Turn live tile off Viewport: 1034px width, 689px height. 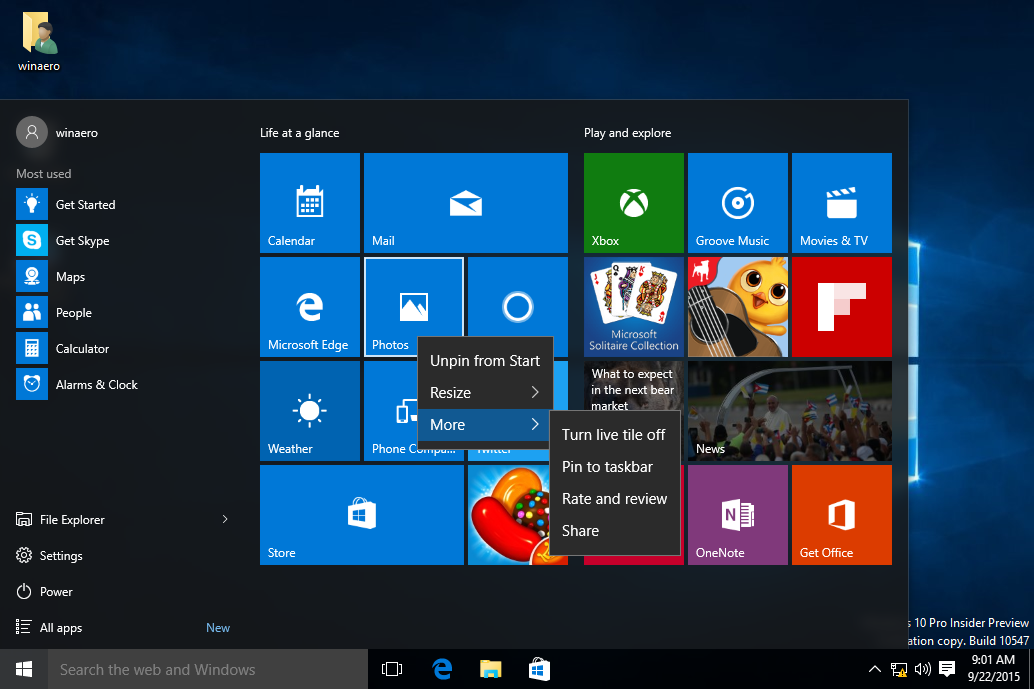[613, 435]
